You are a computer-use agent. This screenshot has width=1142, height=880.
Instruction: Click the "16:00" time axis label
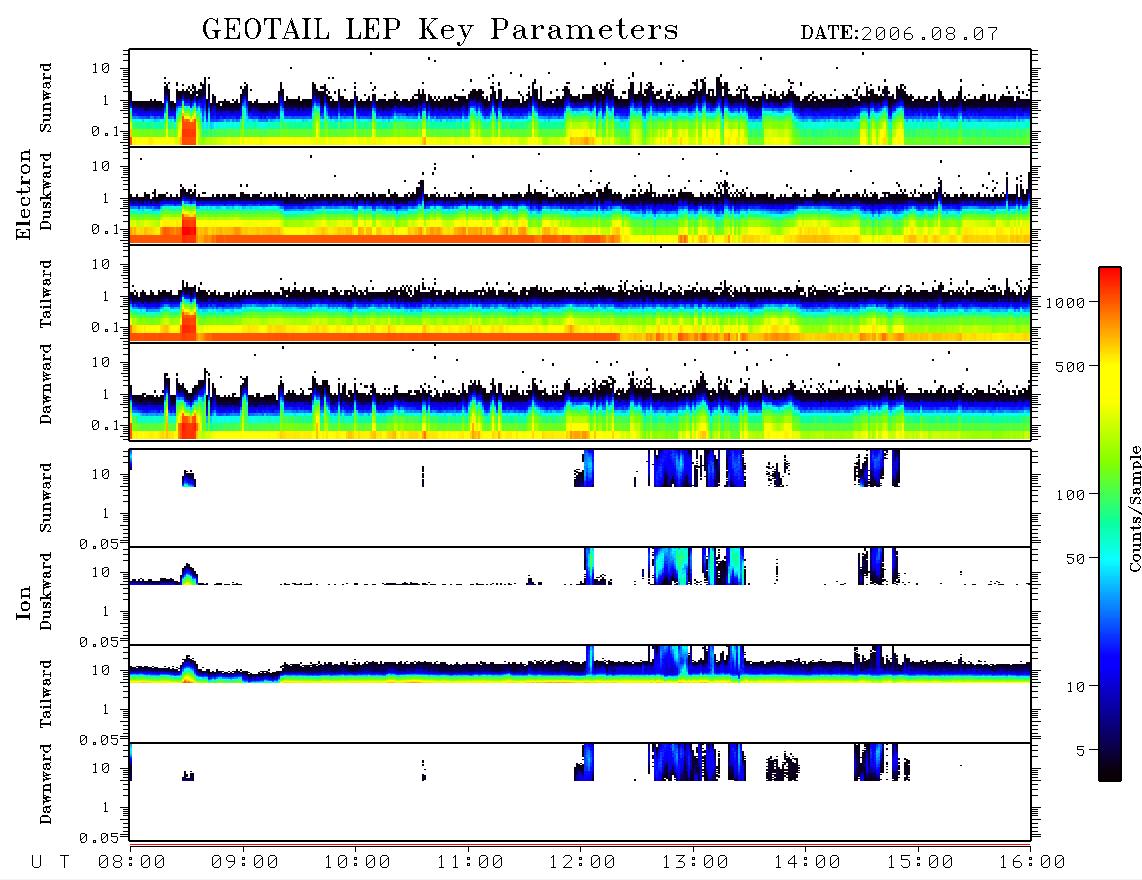coord(1032,863)
